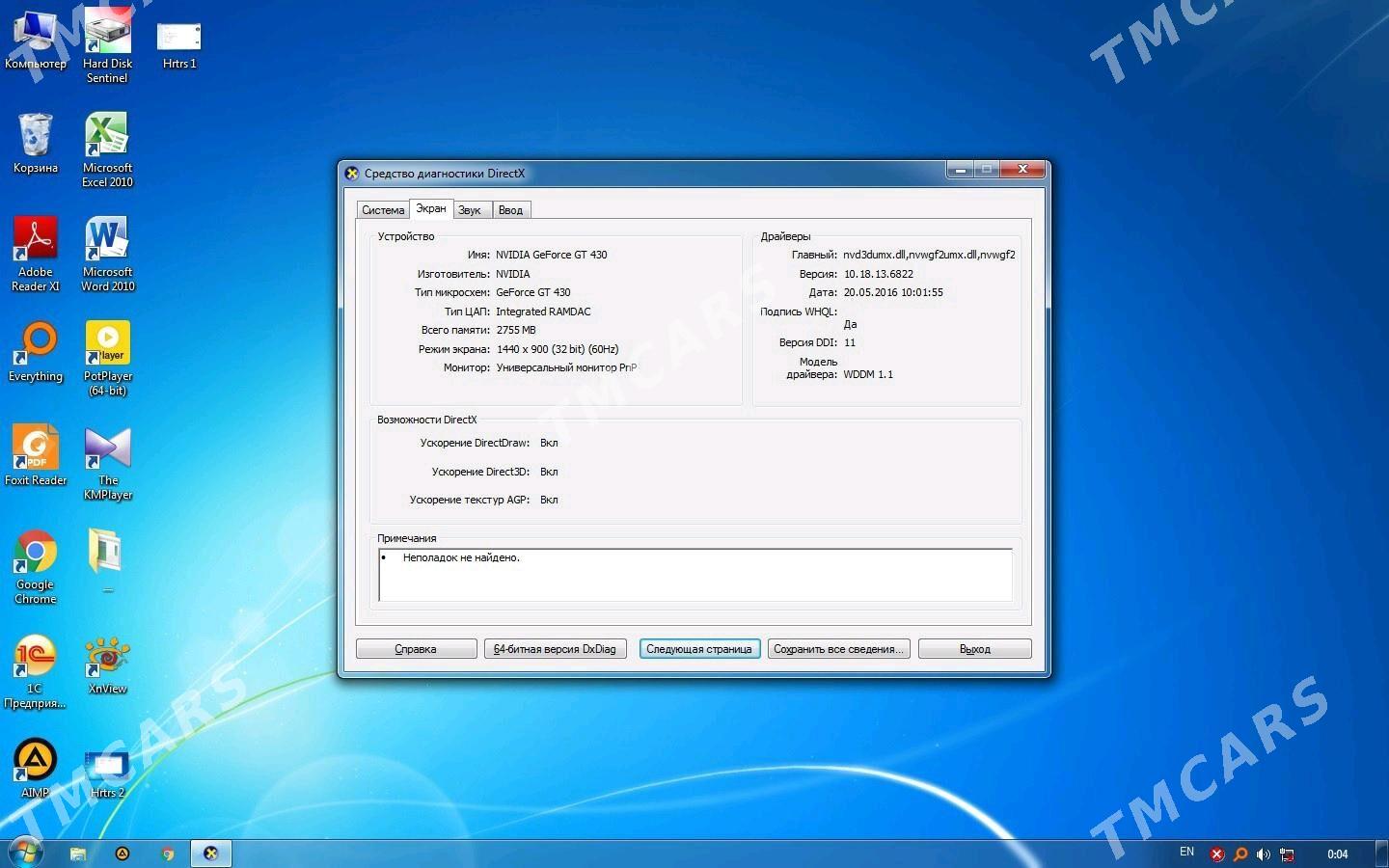This screenshot has width=1389, height=868.
Task: Click the Следующая страница button
Action: [699, 649]
